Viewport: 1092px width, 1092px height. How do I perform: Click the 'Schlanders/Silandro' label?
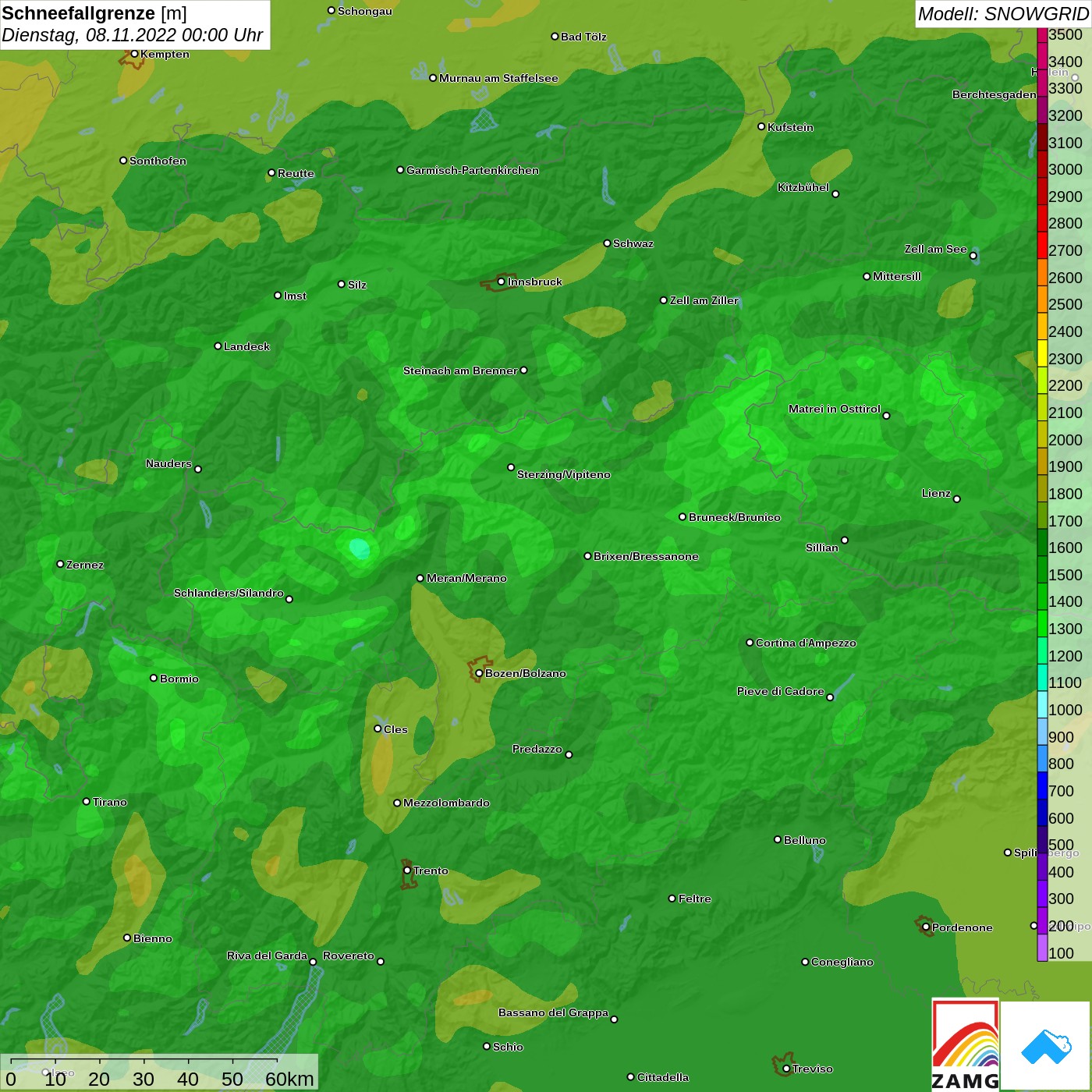pyautogui.click(x=229, y=593)
